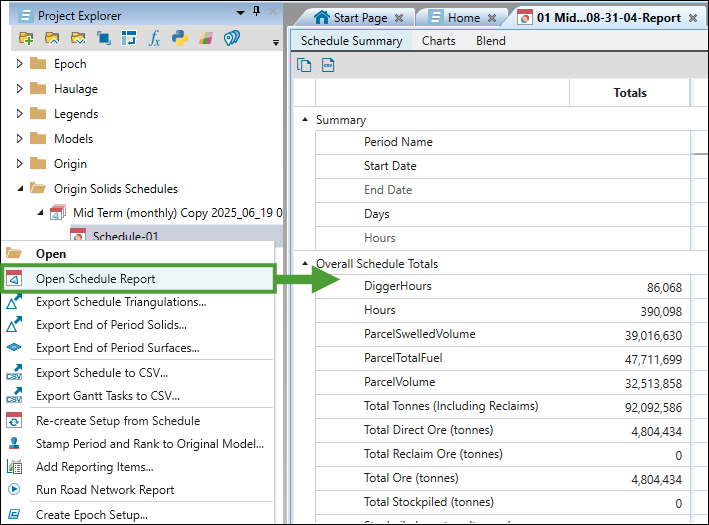Switch to the Charts tab
The height and width of the screenshot is (525, 709).
point(438,41)
